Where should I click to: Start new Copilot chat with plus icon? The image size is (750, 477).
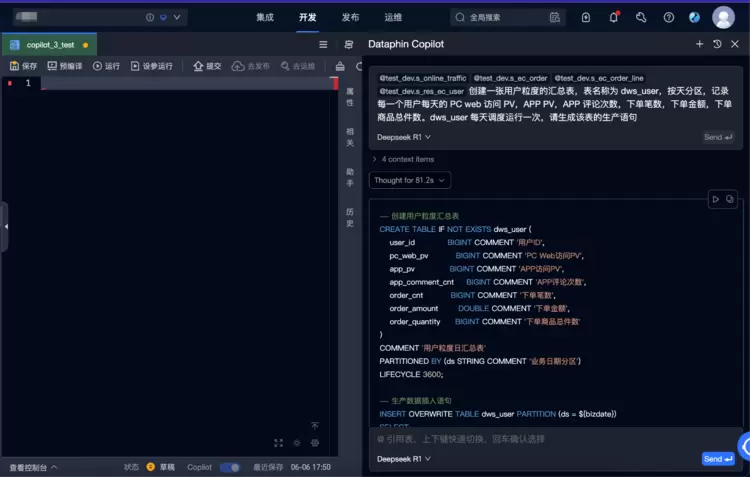pos(699,44)
